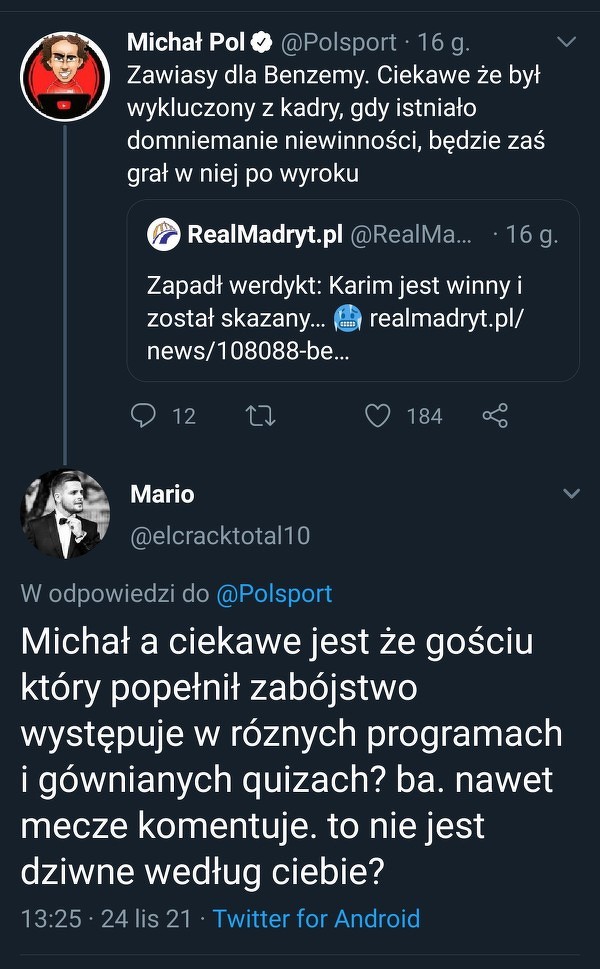Open Michał Pol's profile avatar
Screen dimensions: 600x969
[65, 76]
